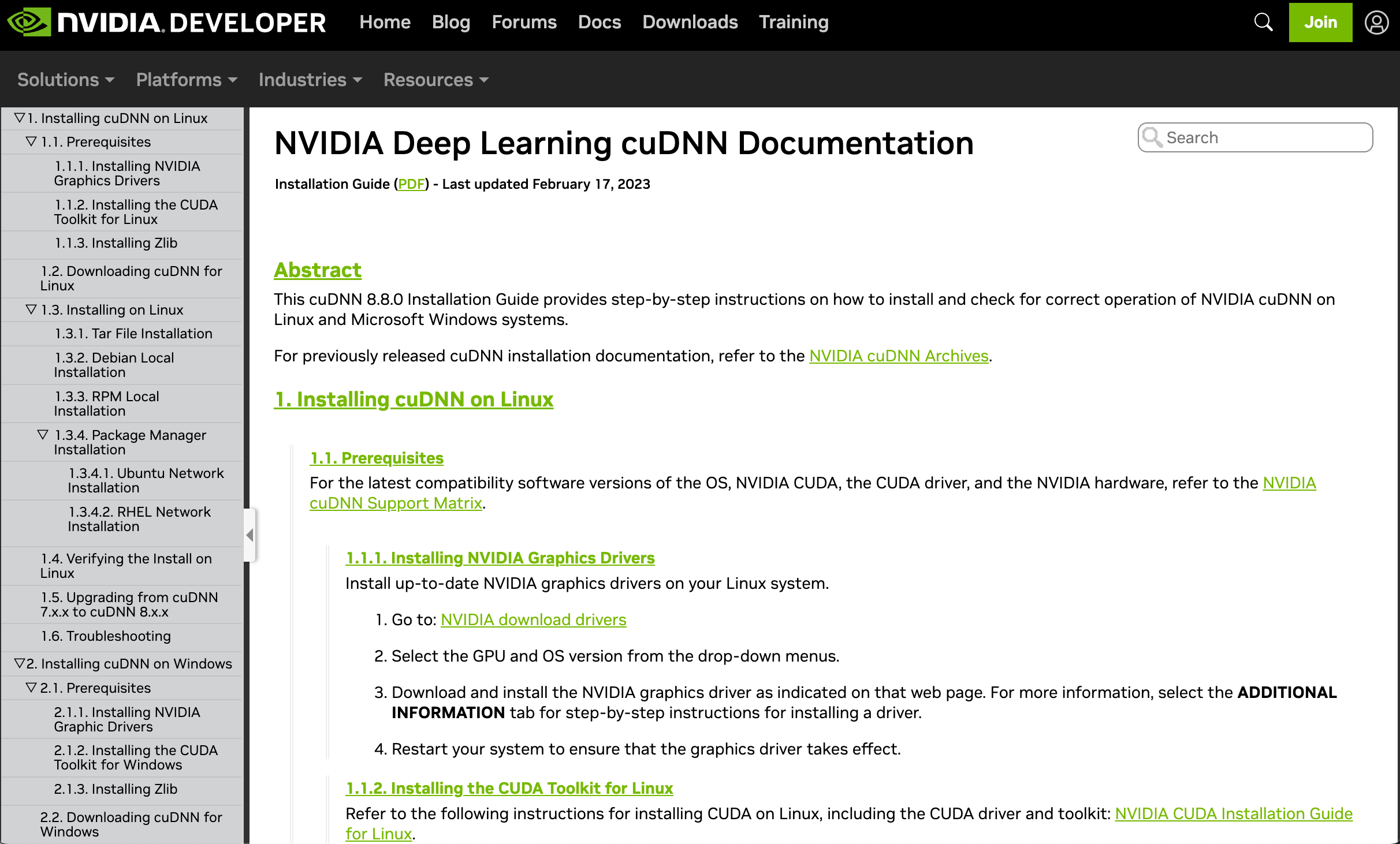The width and height of the screenshot is (1400, 844).
Task: Open the Resources dropdown menu
Action: [435, 80]
